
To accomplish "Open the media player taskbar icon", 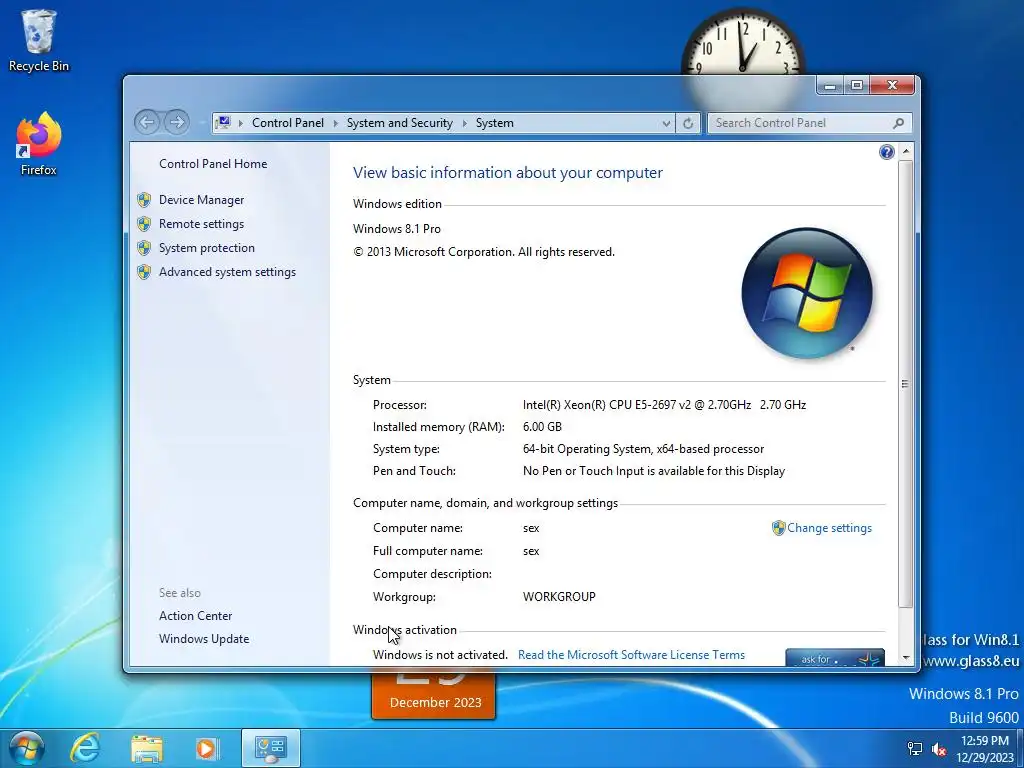I will [x=208, y=748].
